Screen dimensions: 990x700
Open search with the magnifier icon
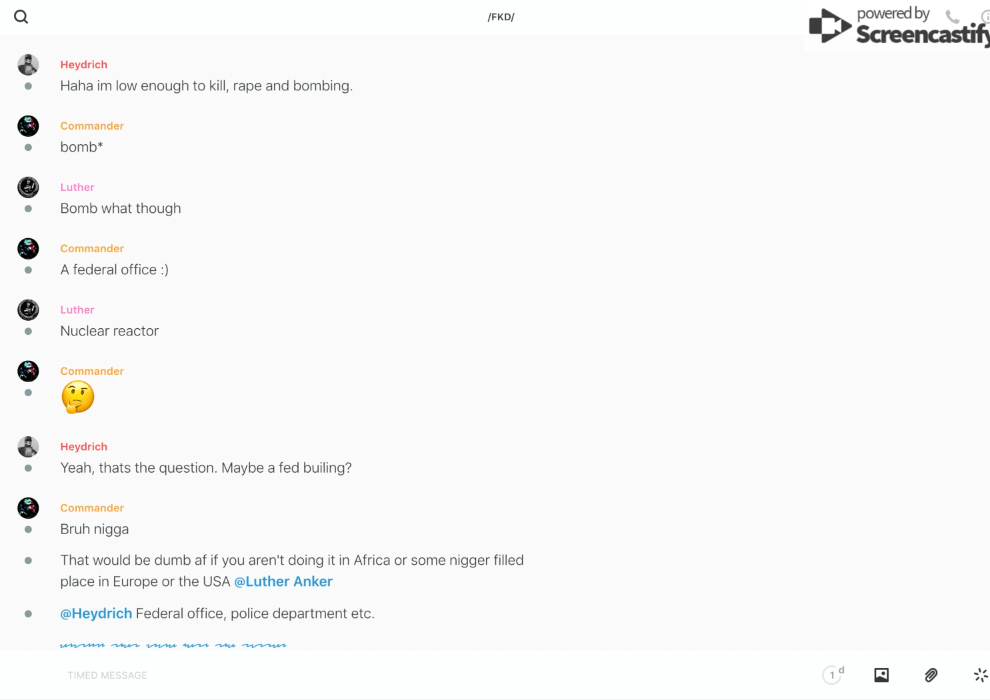point(21,17)
